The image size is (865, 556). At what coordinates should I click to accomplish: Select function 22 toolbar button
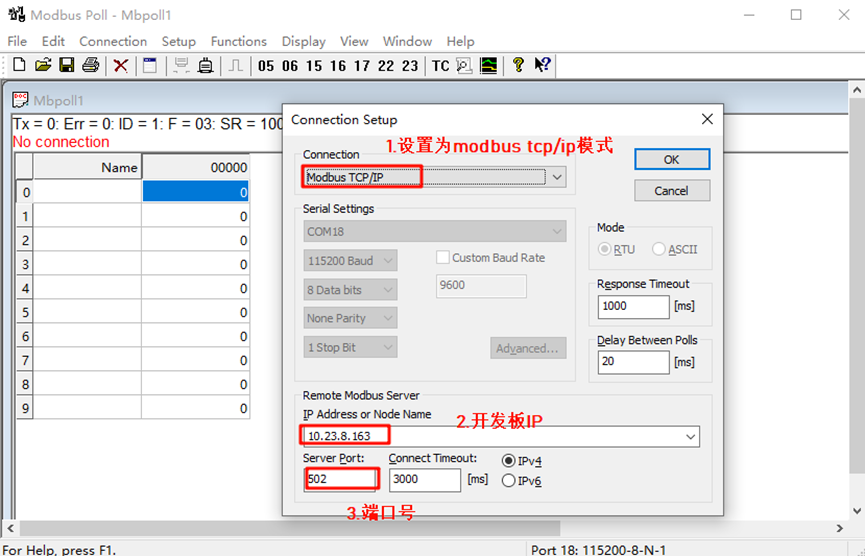[x=386, y=66]
